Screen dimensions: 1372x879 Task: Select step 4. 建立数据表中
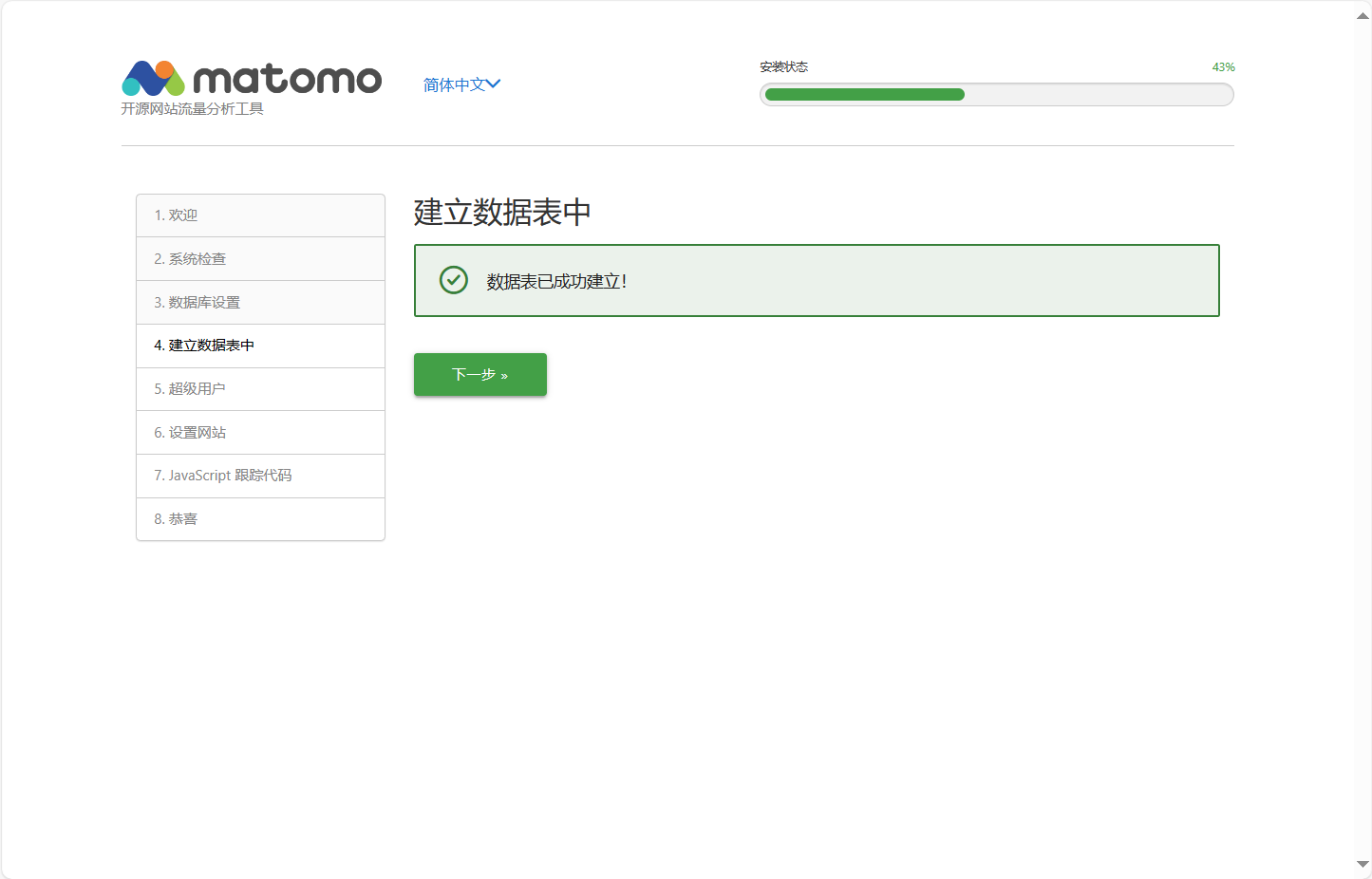tap(260, 346)
